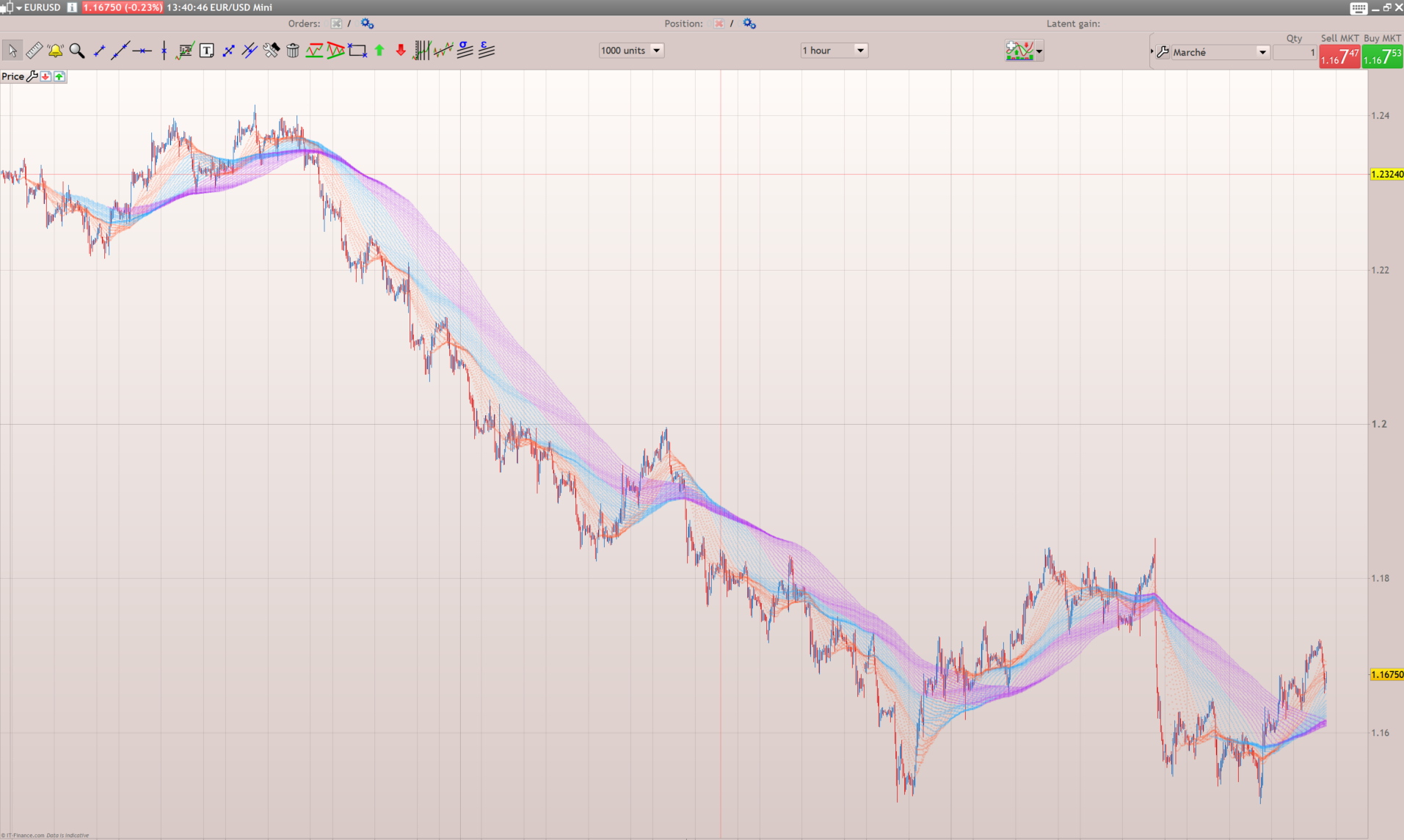Click the trash can delete objects icon
The width and height of the screenshot is (1404, 840).
[x=293, y=51]
